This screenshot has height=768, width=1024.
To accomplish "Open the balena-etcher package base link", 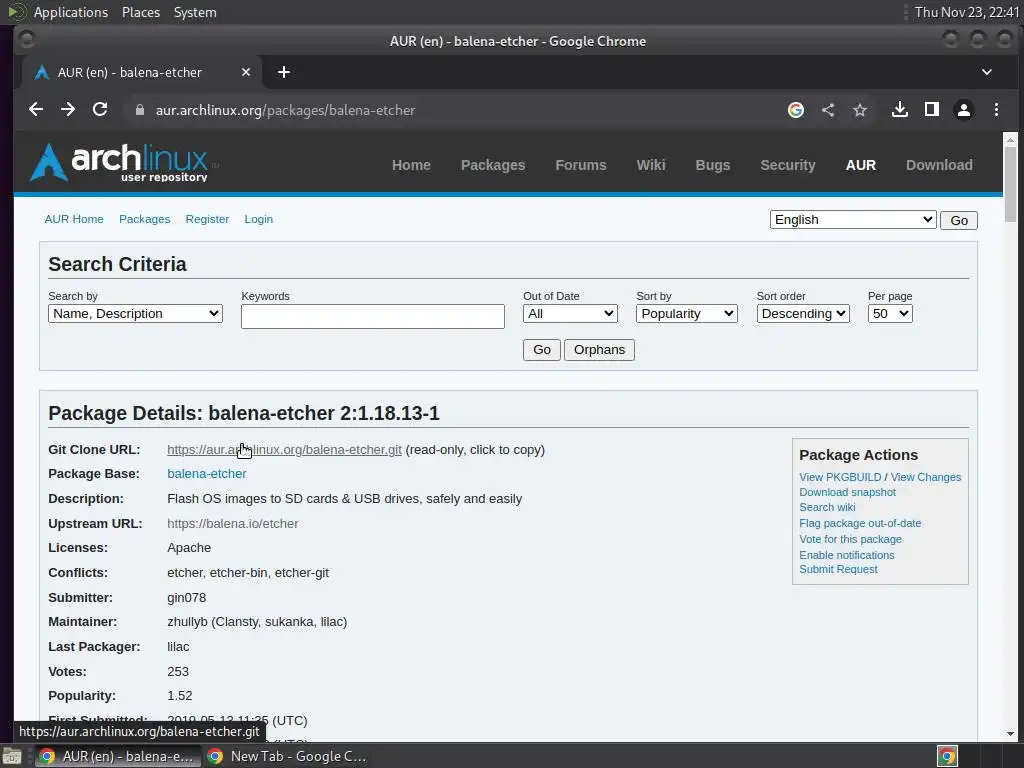I will (x=206, y=473).
